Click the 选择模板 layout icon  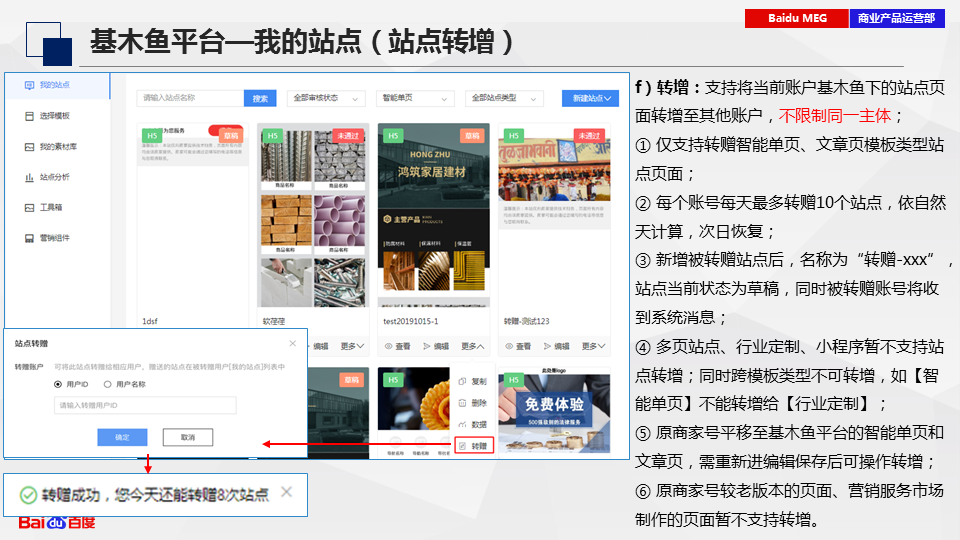click(29, 116)
